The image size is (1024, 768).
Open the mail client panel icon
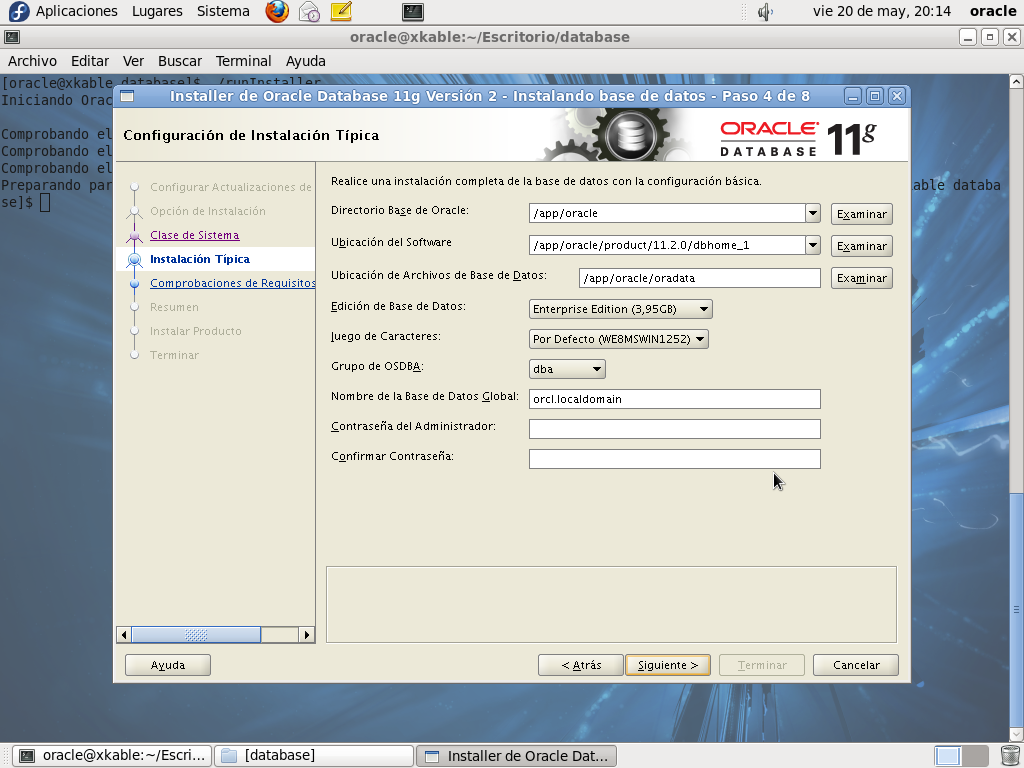309,11
